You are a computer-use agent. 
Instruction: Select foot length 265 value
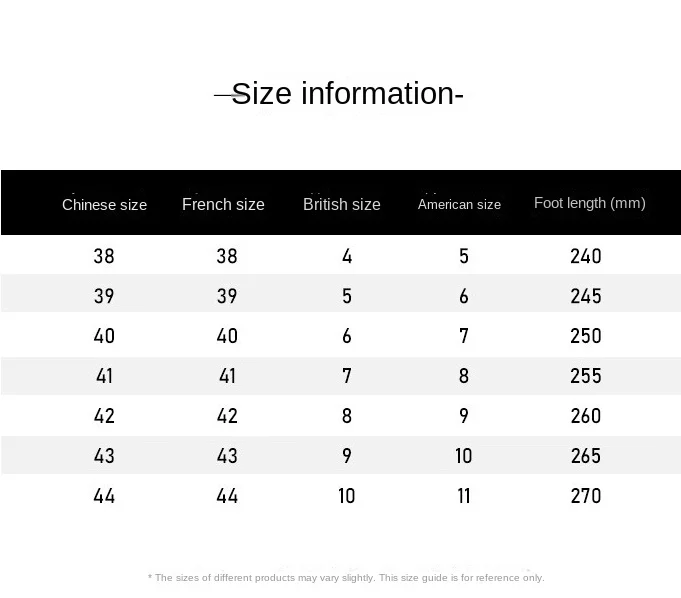coord(585,456)
